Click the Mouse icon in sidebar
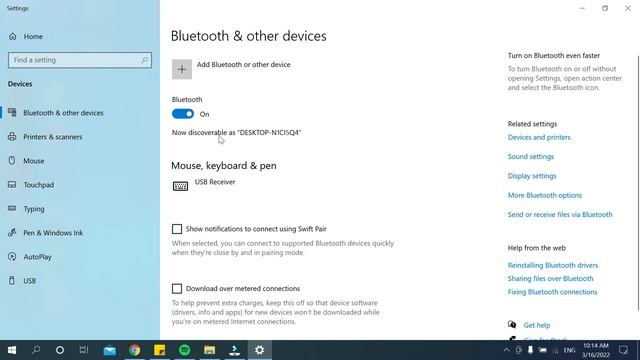The height and width of the screenshot is (360, 640). pos(12,160)
